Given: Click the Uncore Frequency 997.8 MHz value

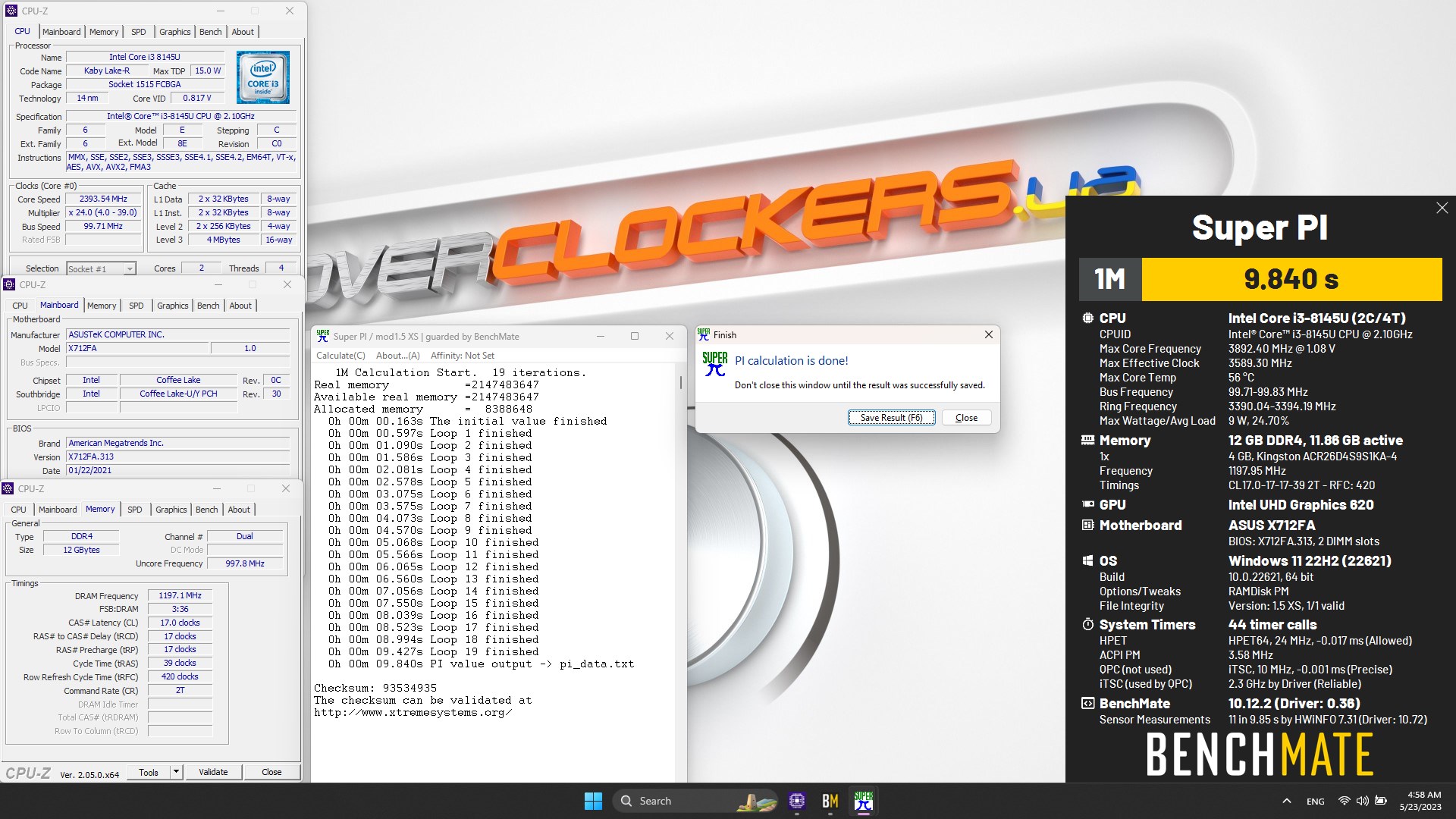Looking at the screenshot, I should [245, 563].
